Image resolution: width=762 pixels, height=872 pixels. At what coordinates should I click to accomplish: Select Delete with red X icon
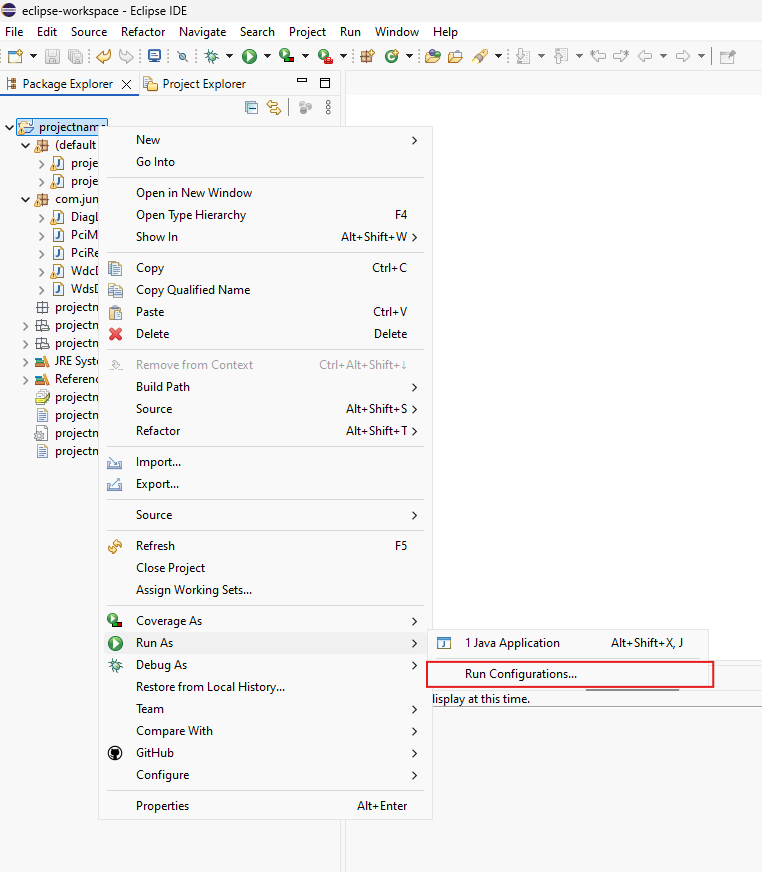[152, 334]
